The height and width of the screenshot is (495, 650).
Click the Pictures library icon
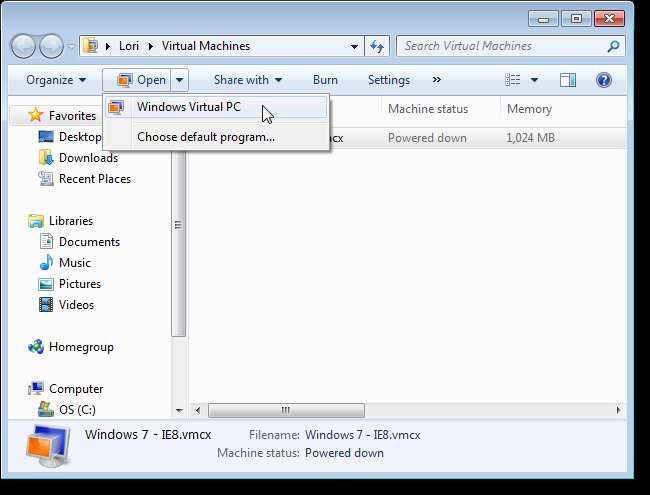tap(46, 284)
